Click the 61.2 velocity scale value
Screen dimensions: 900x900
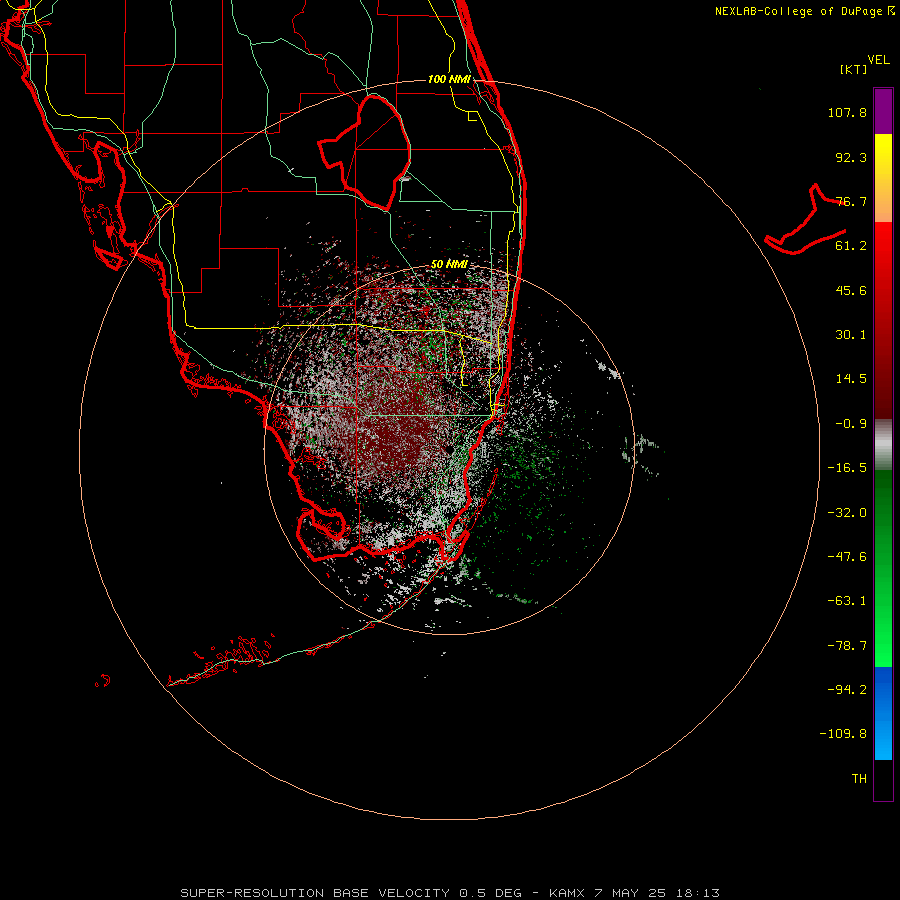click(x=851, y=246)
